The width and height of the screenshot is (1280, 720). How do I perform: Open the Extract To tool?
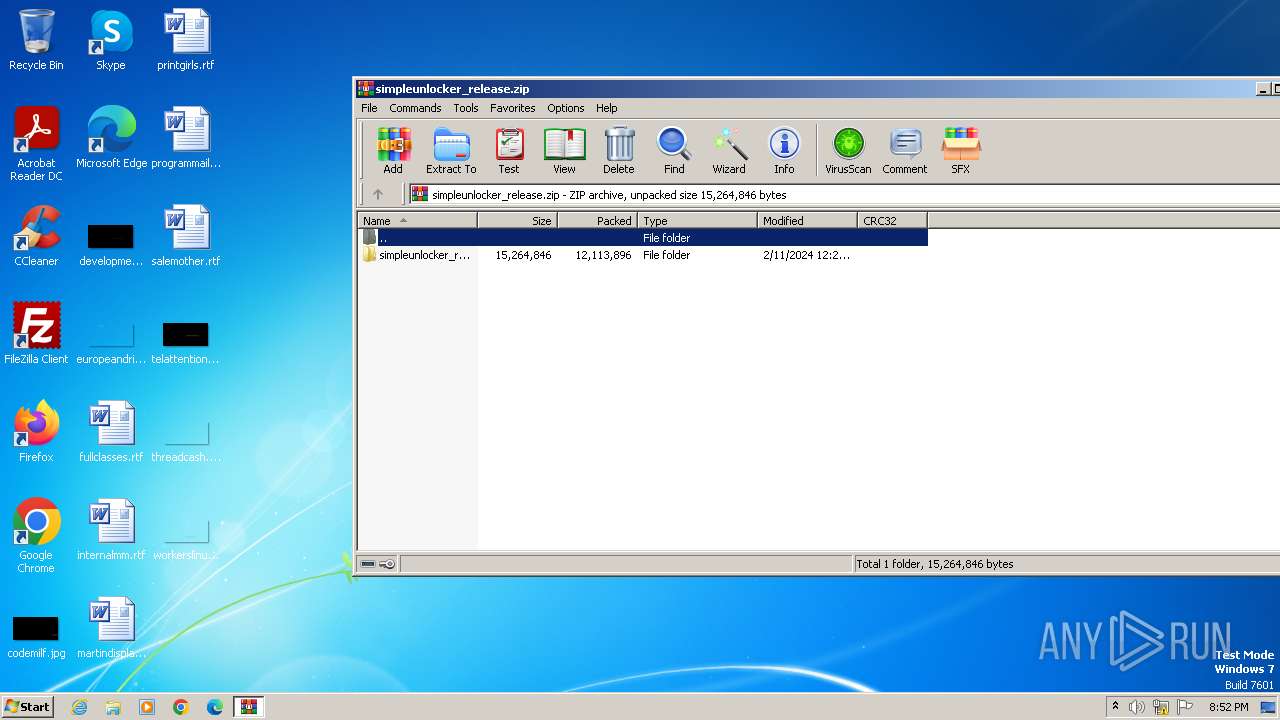(x=451, y=150)
